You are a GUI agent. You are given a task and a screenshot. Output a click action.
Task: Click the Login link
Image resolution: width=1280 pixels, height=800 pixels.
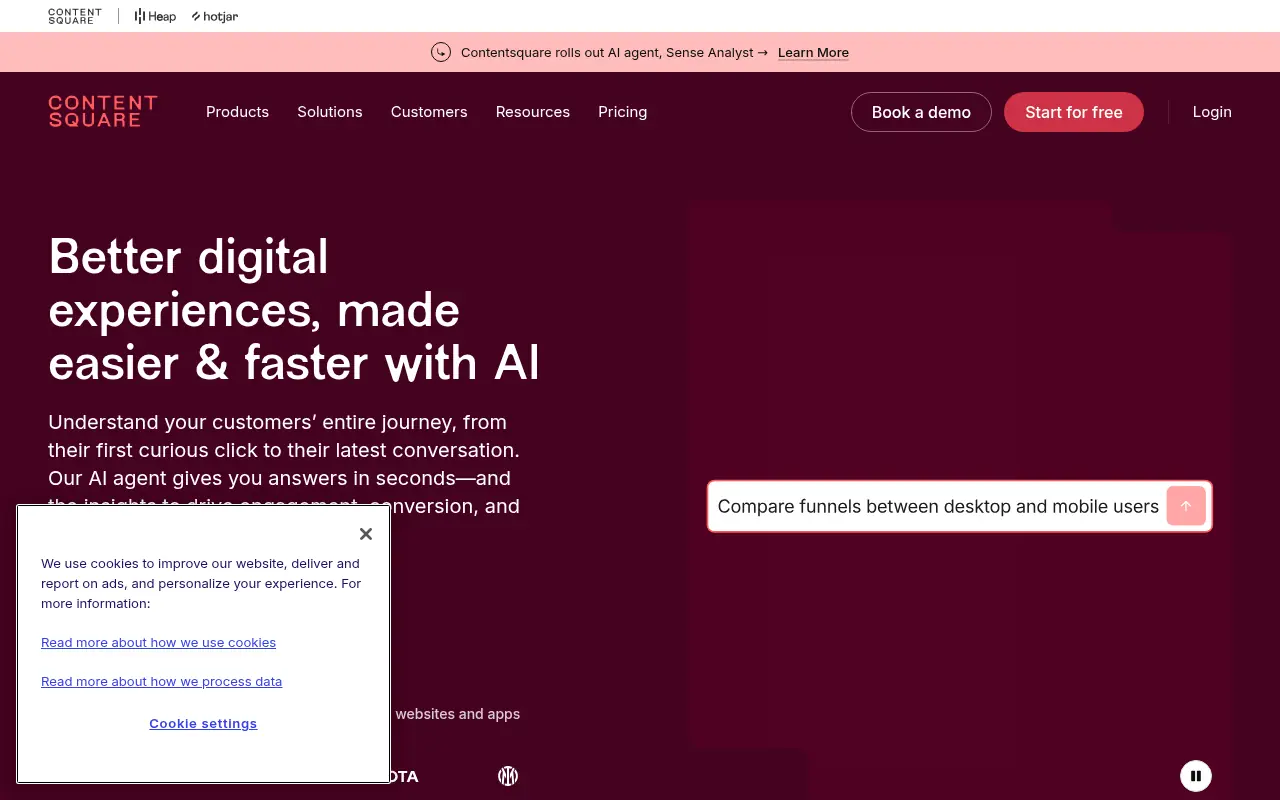1211,112
